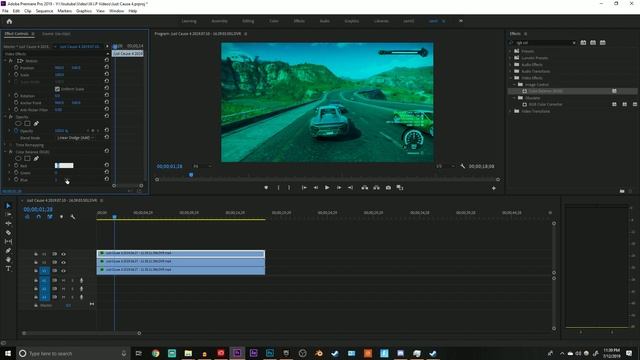Lock the top video track
This screenshot has height=360, width=640.
[36, 254]
